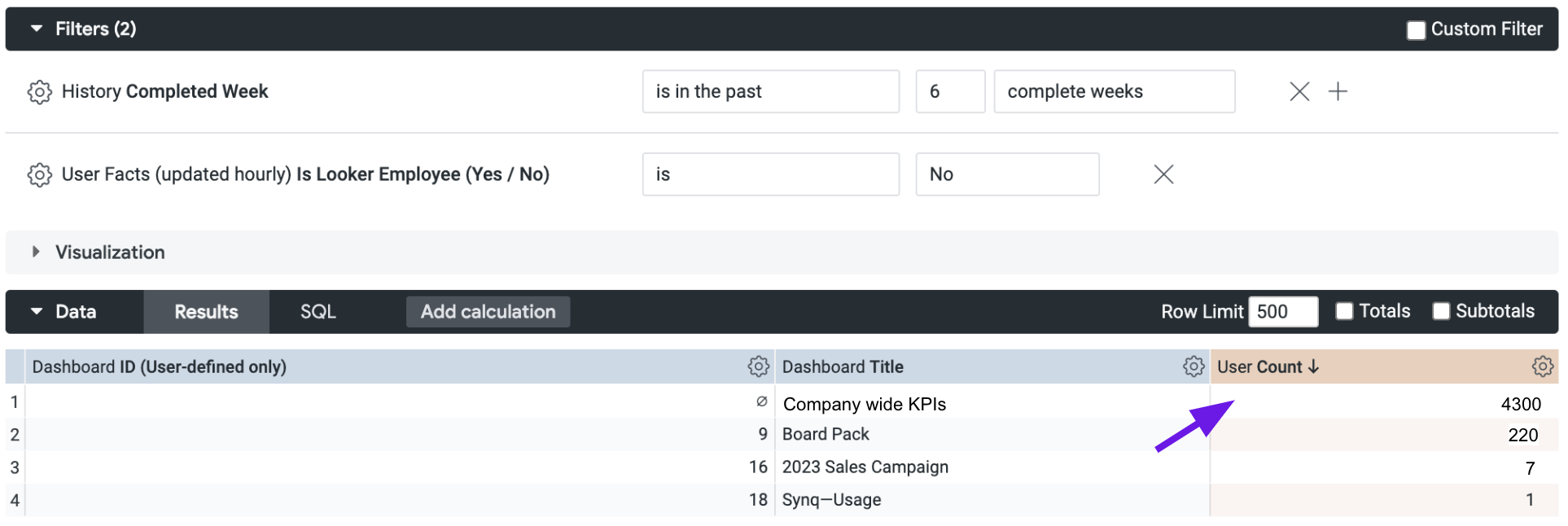Open gear settings for Is Looker Employee filter
The width and height of the screenshot is (1568, 526).
click(x=39, y=174)
